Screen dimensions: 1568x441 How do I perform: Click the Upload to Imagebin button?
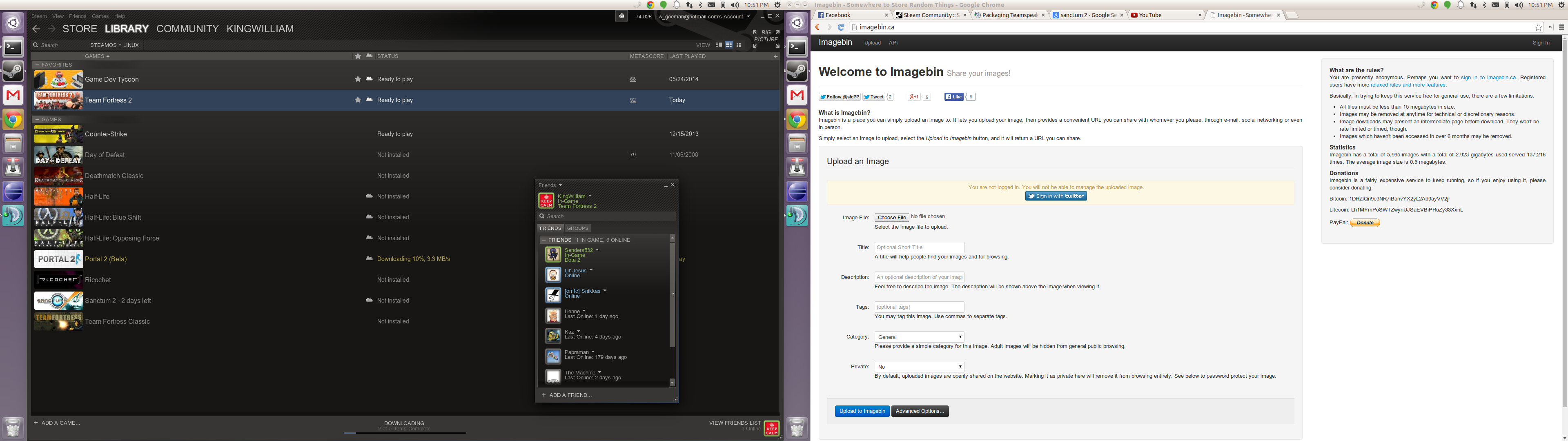pos(862,411)
